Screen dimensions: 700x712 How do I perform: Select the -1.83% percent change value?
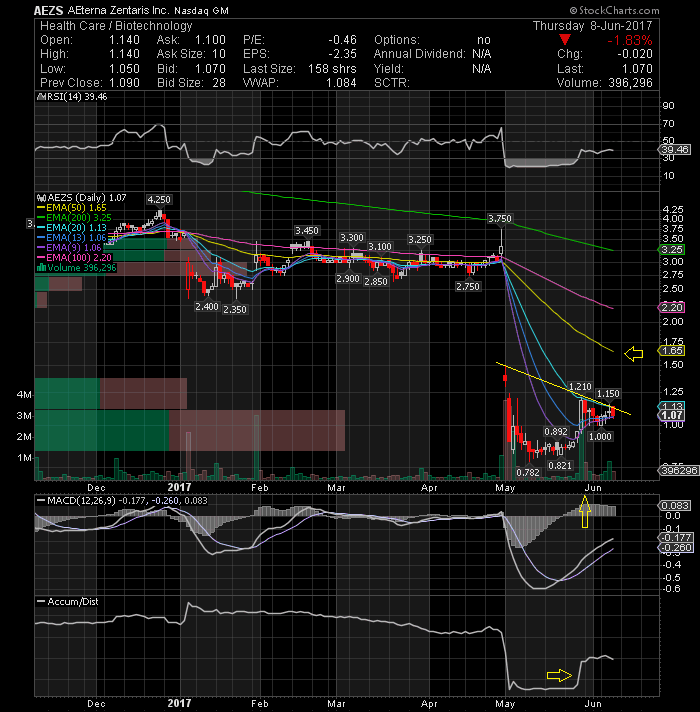[630, 40]
